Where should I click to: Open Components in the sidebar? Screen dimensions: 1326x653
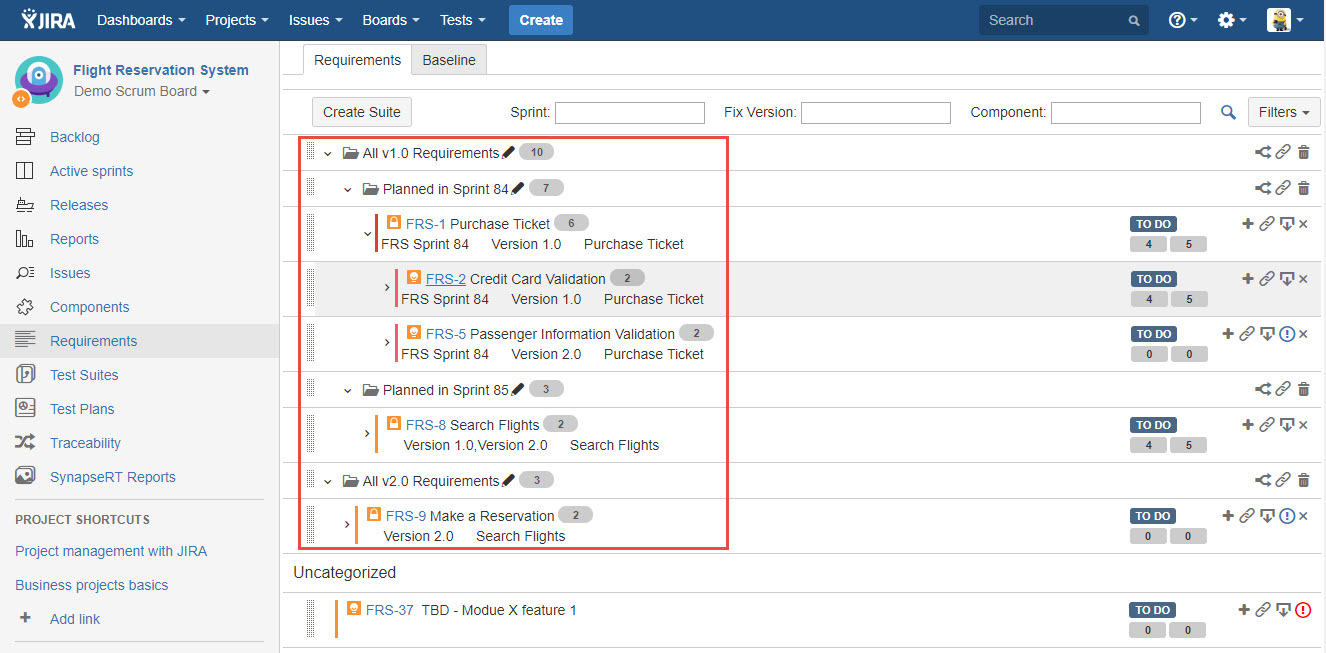90,307
